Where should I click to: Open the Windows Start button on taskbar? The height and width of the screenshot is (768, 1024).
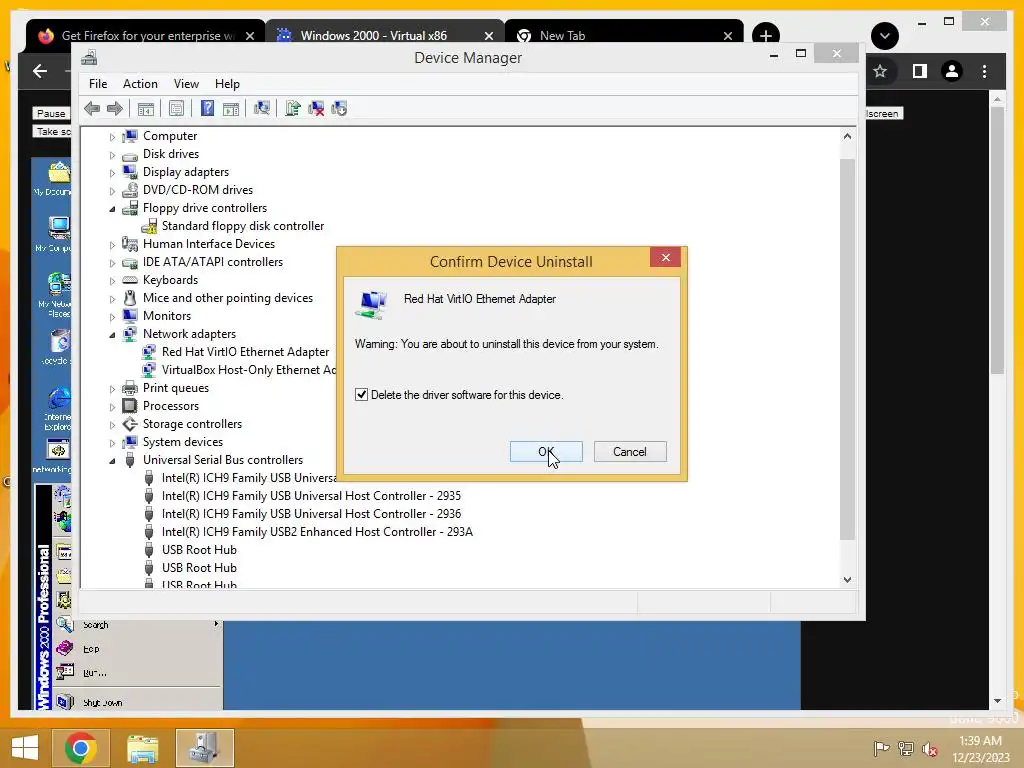(x=25, y=748)
